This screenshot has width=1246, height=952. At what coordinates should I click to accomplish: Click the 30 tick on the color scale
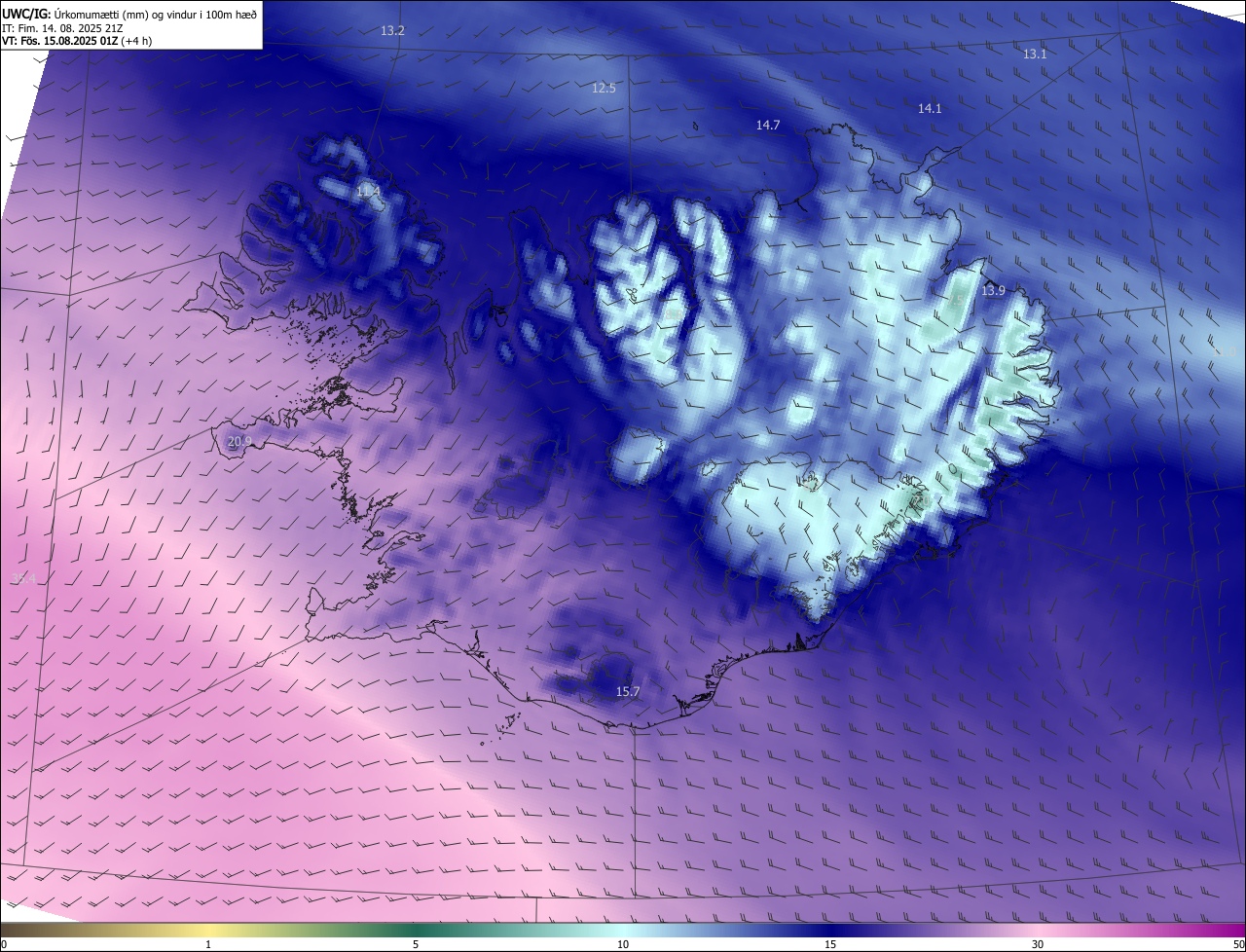pos(1038,945)
